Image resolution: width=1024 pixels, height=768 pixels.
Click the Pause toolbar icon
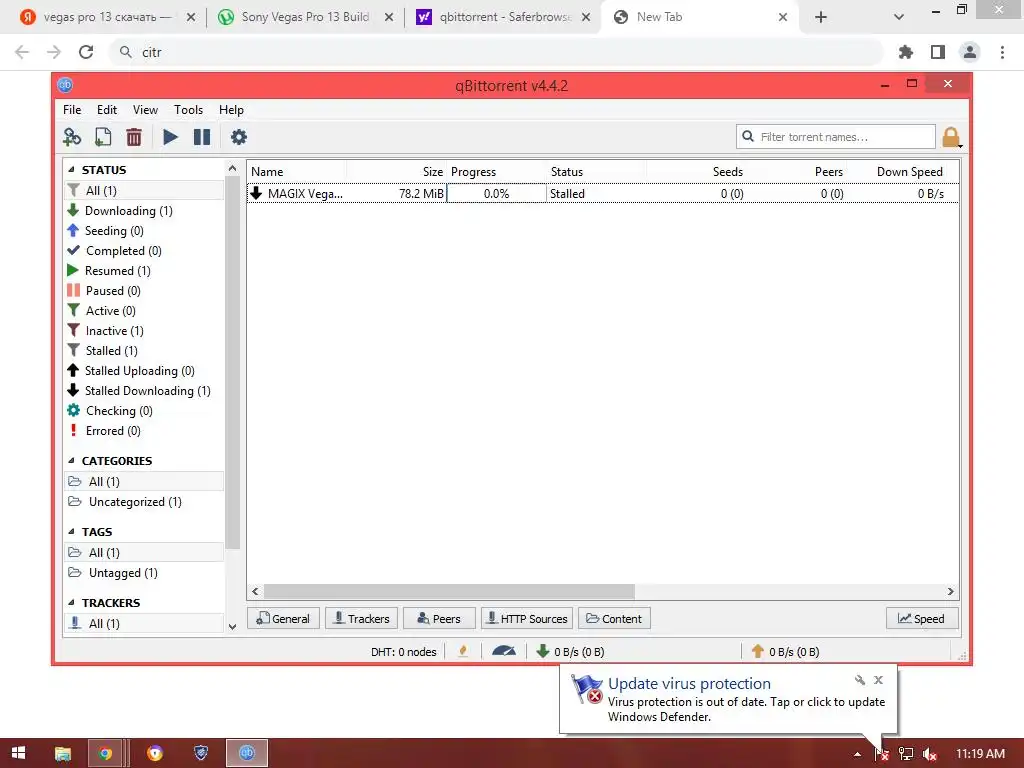[202, 137]
